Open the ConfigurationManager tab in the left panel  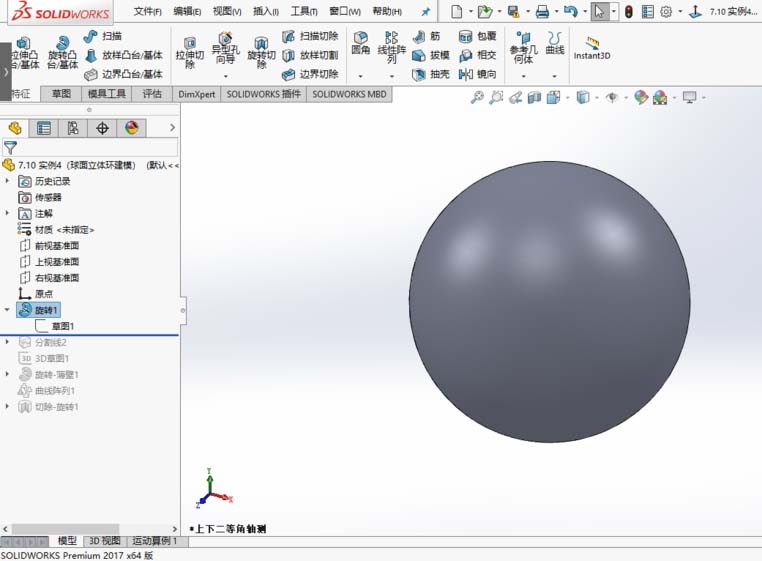[73, 128]
